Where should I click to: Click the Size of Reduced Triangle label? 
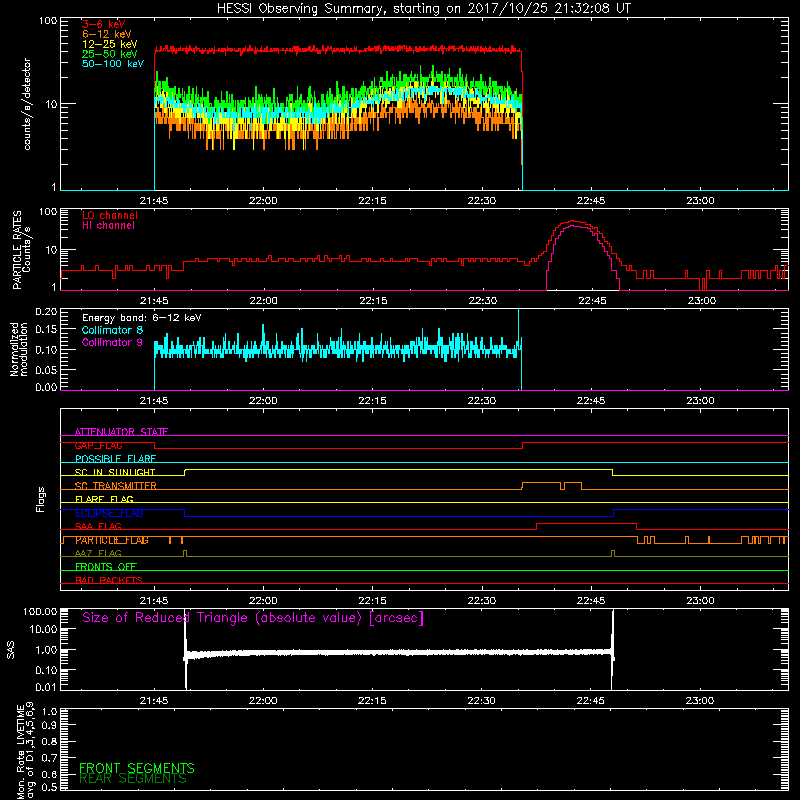pos(253,618)
